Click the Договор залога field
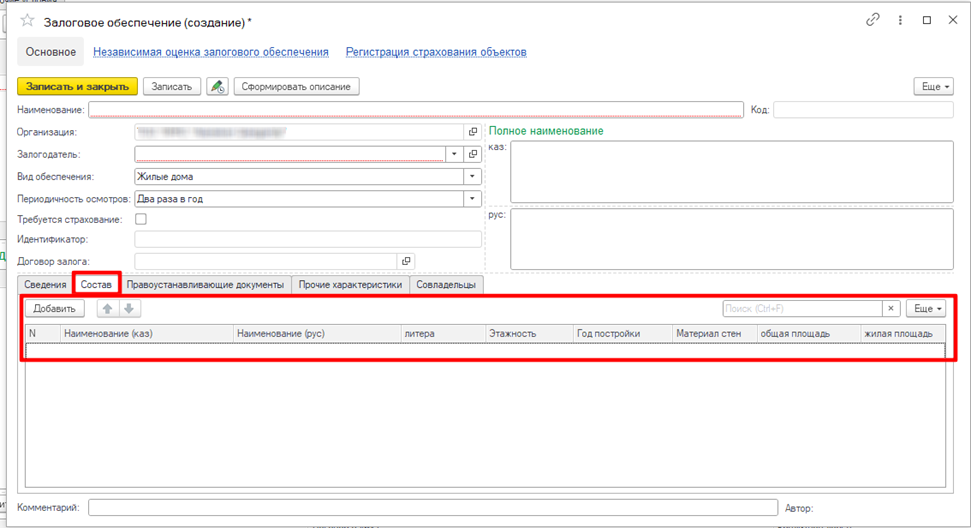971x528 pixels. pos(266,261)
